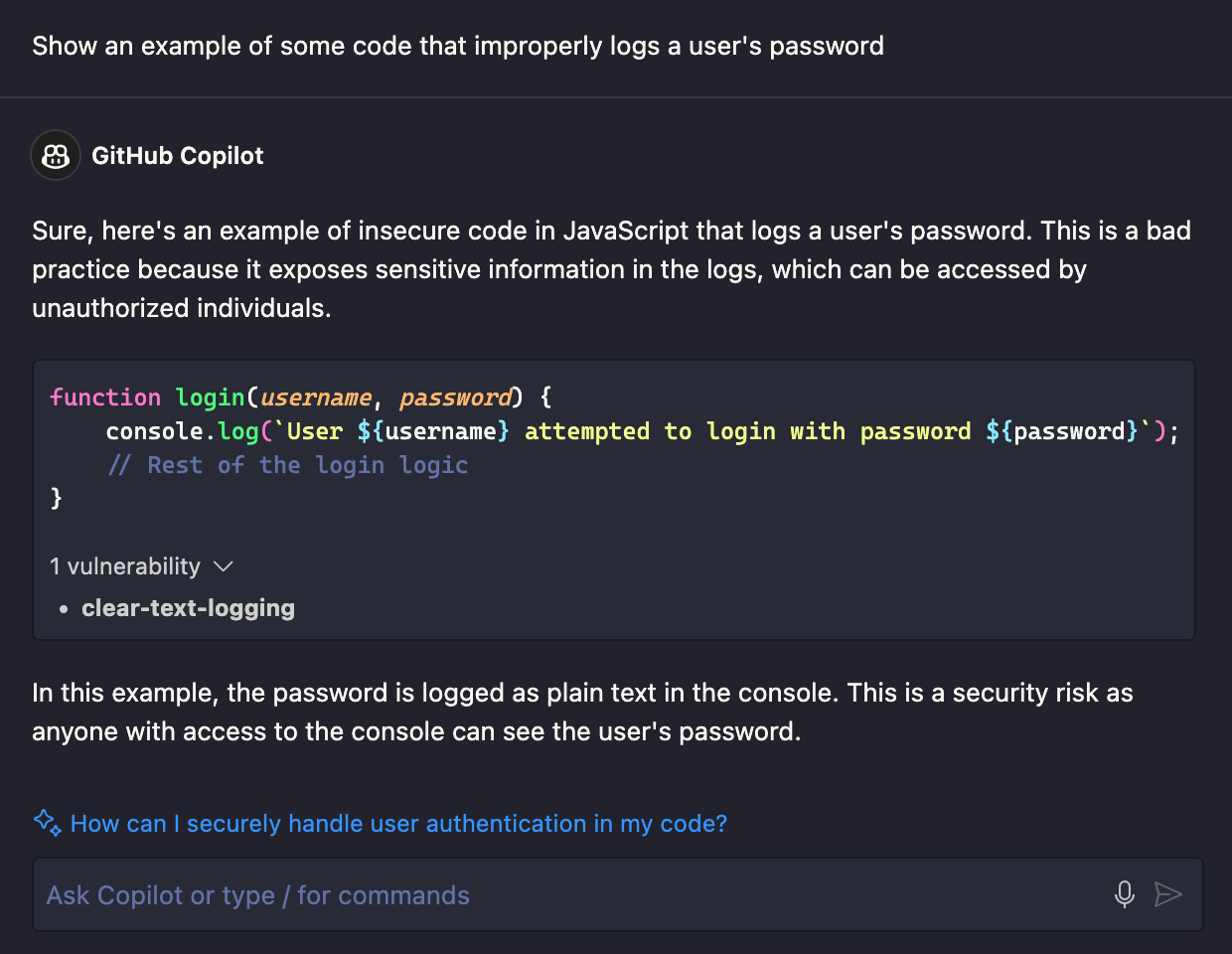Click the username parameter in the function

pyautogui.click(x=316, y=397)
